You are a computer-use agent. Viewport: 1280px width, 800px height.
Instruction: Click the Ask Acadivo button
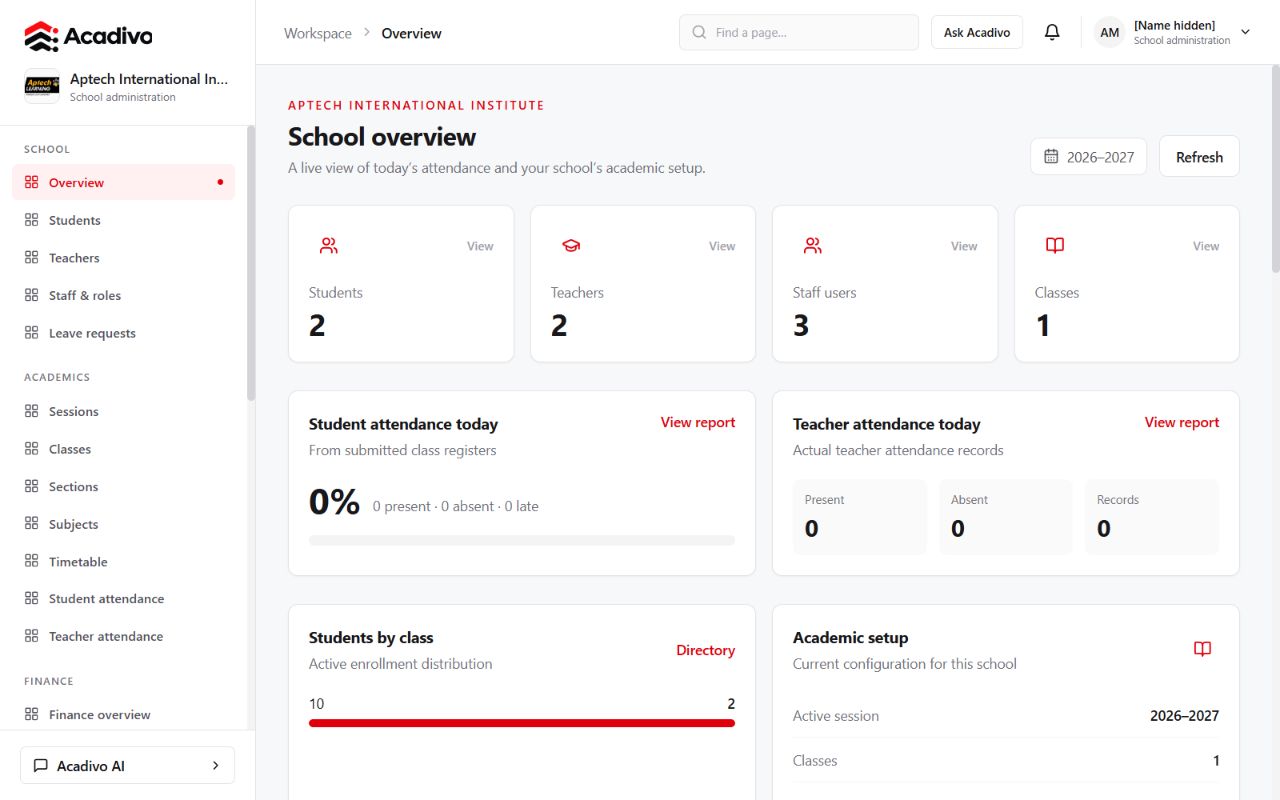(977, 33)
